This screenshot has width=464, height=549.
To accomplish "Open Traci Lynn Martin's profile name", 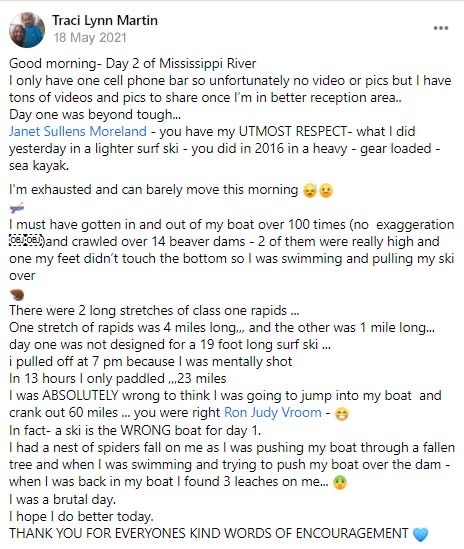I will (105, 21).
